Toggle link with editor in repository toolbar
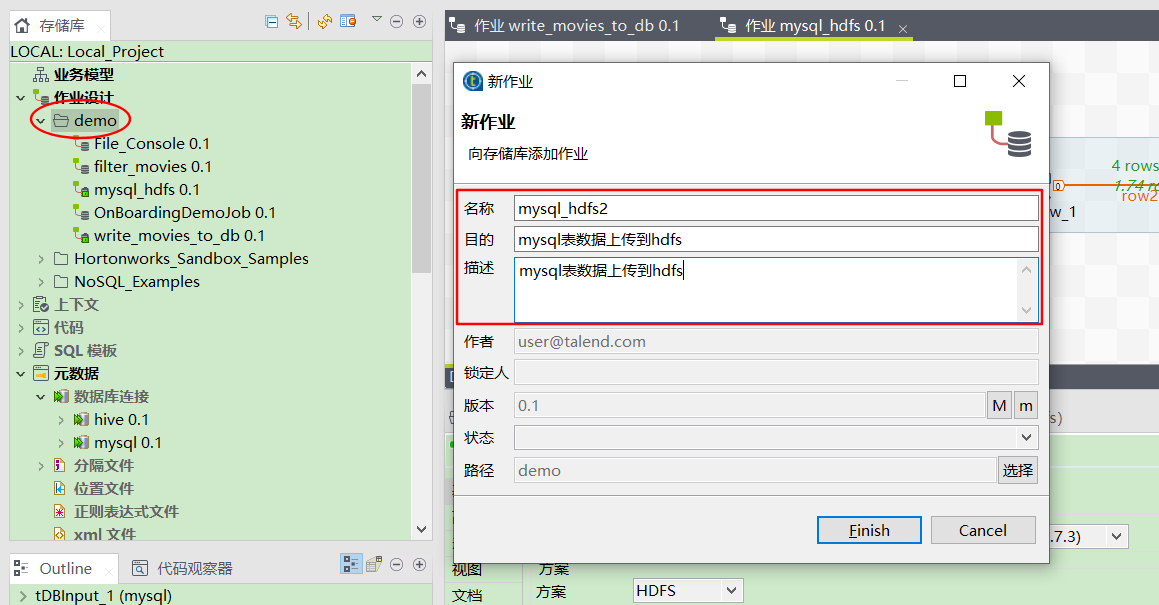This screenshot has width=1159, height=605. click(x=293, y=22)
